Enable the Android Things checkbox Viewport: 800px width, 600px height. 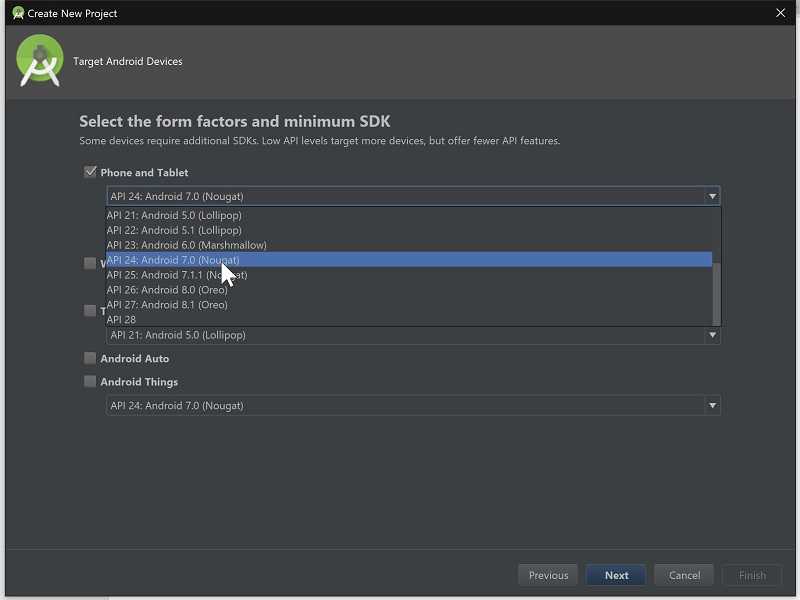(90, 381)
